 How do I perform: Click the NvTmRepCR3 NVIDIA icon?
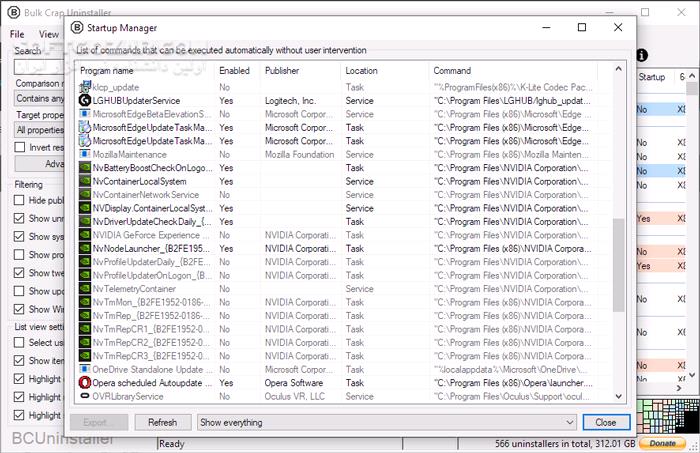(x=85, y=356)
